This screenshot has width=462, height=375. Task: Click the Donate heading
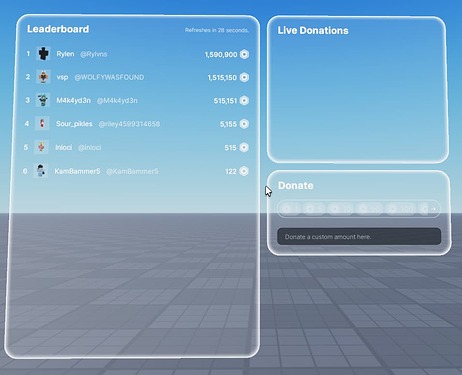pos(296,185)
